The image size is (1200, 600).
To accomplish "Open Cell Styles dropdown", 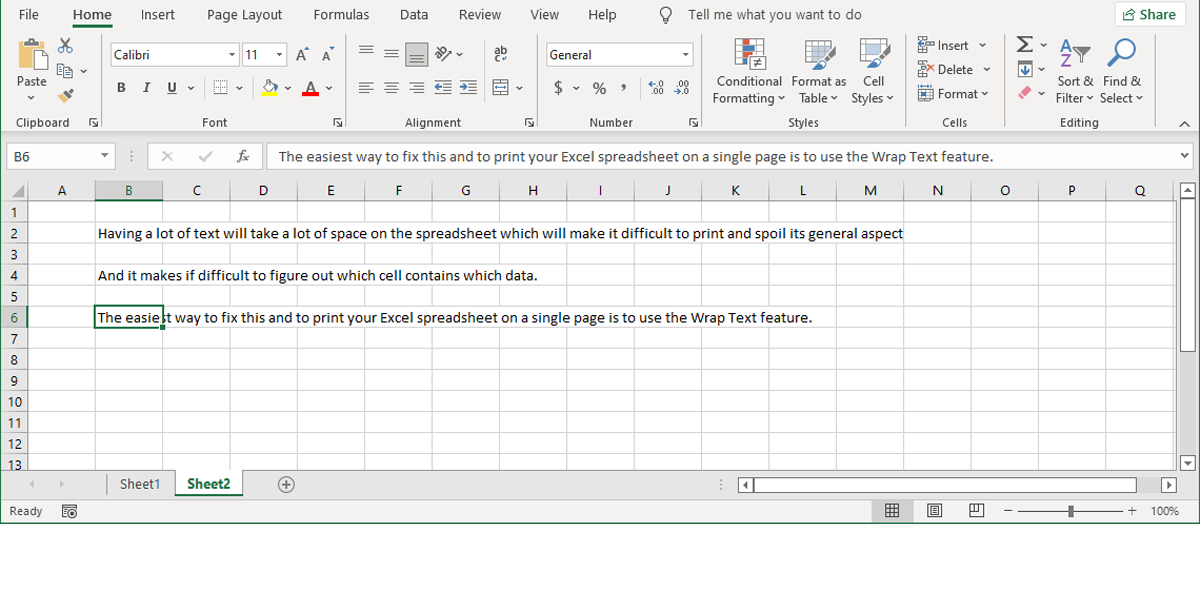I will point(873,72).
